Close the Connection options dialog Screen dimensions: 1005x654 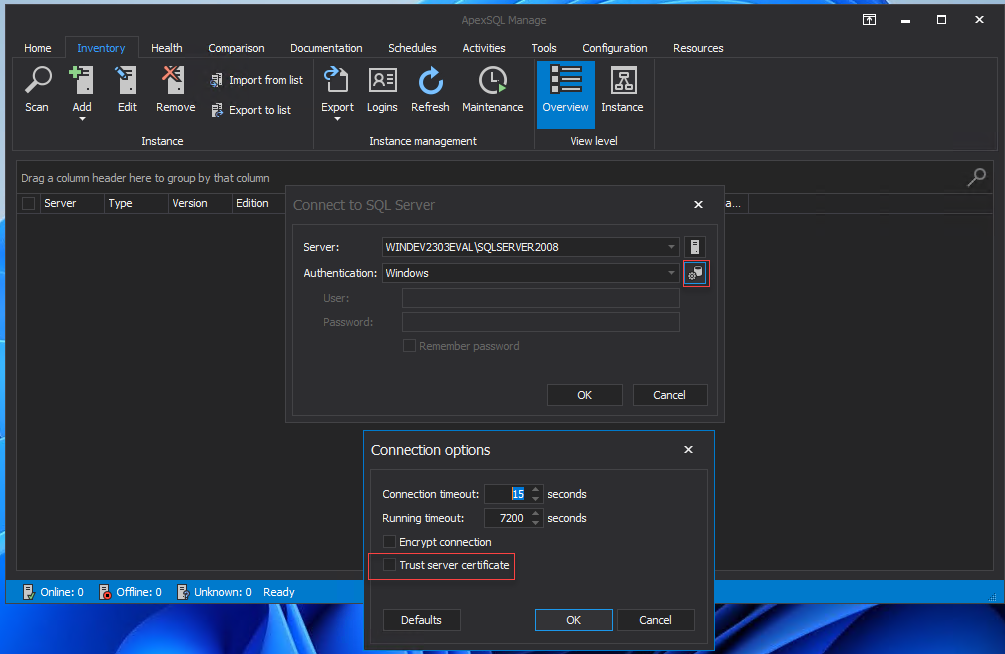point(688,449)
